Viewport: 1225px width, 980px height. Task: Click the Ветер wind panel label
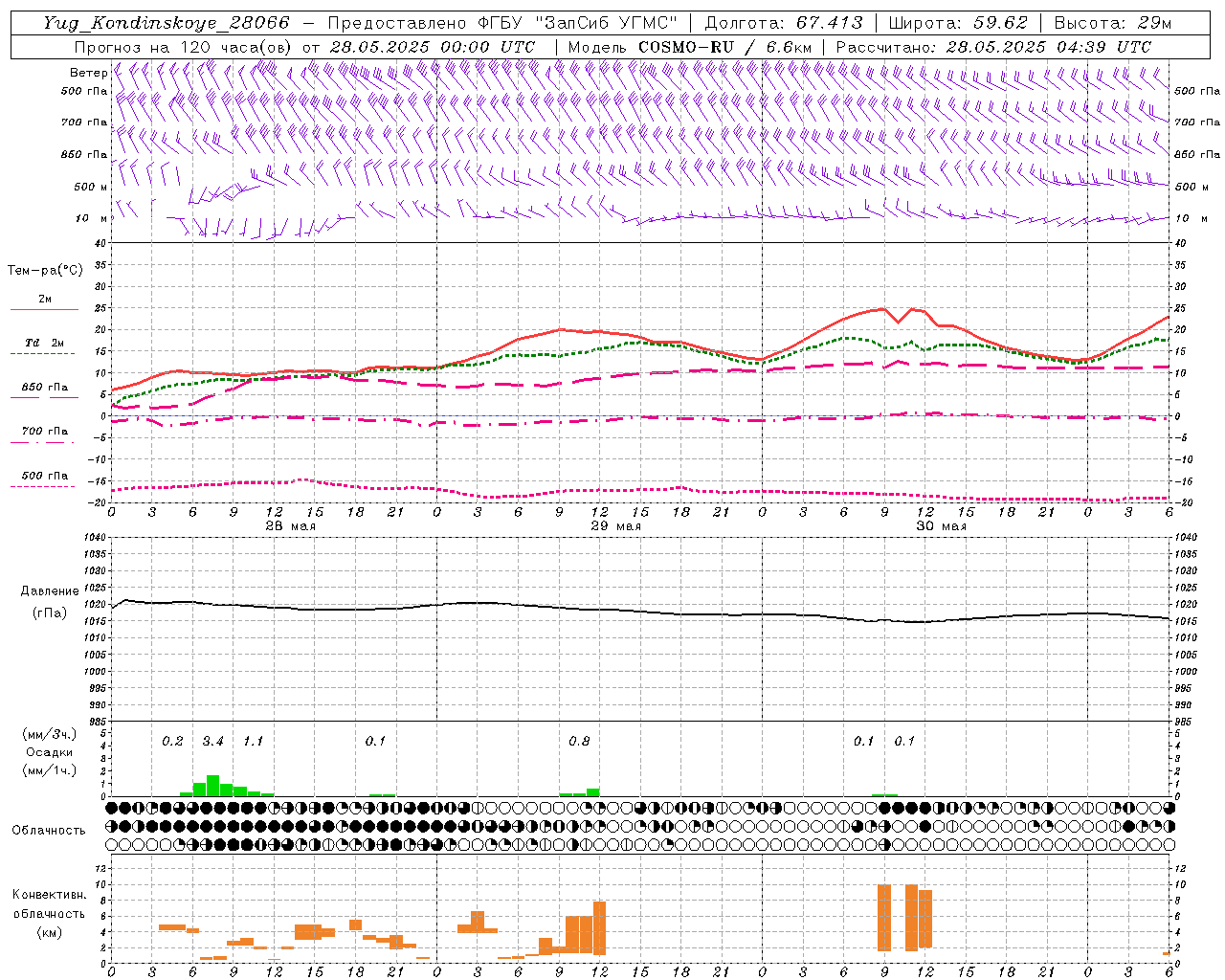pos(88,73)
